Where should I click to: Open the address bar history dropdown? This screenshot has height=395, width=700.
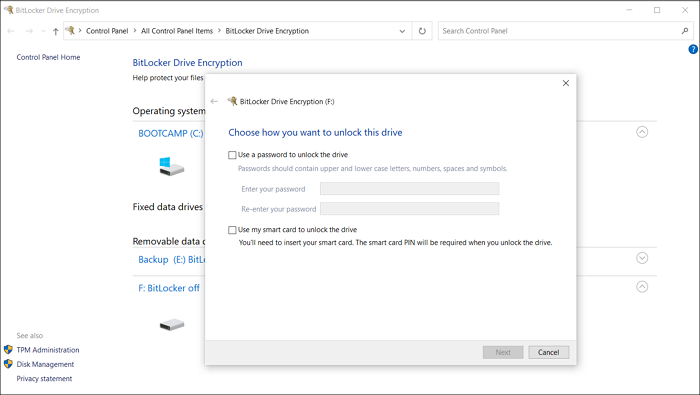tap(402, 31)
